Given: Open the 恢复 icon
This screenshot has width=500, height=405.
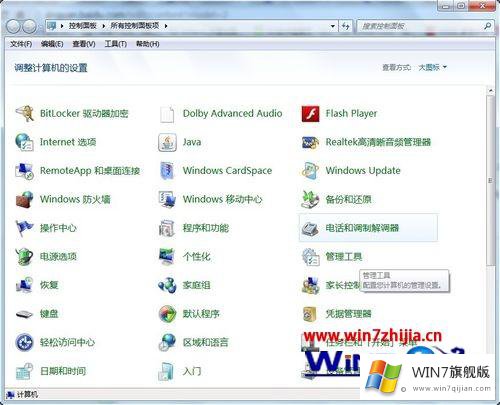Looking at the screenshot, I should pos(24,285).
